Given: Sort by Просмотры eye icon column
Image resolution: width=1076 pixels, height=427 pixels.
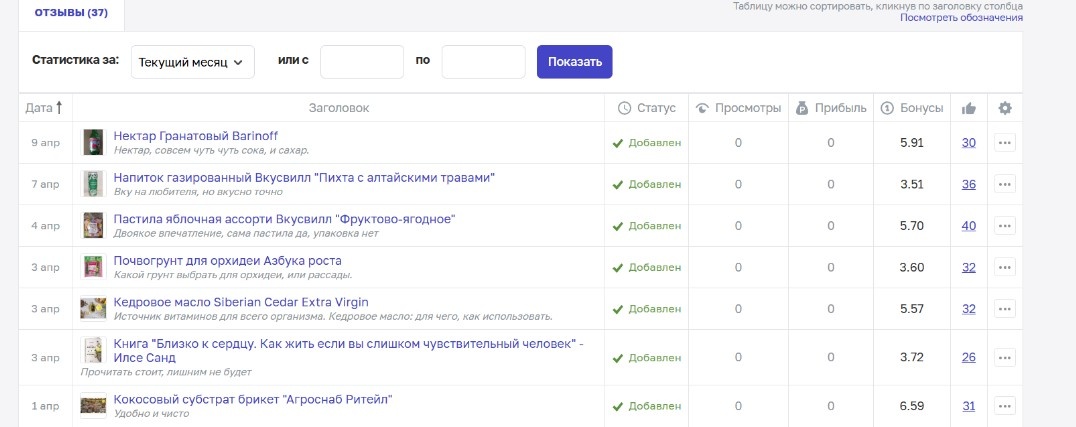Looking at the screenshot, I should coord(702,108).
